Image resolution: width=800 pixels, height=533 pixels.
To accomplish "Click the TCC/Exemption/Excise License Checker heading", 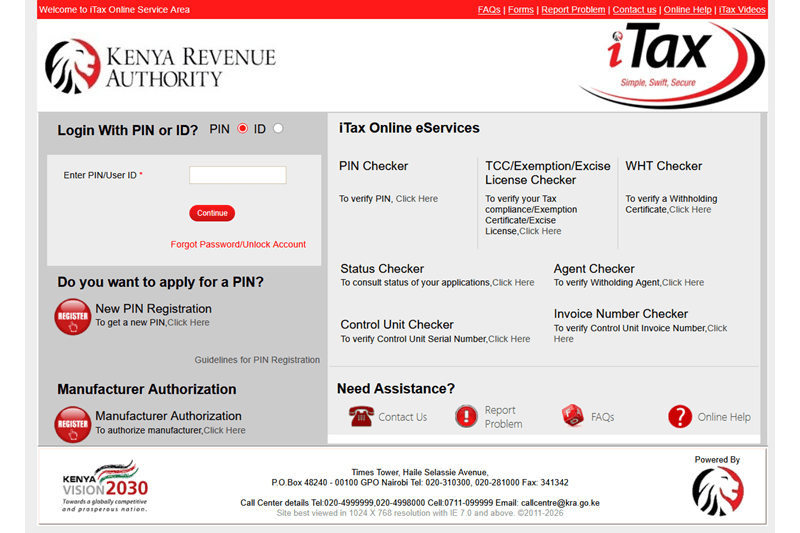I will (x=547, y=173).
